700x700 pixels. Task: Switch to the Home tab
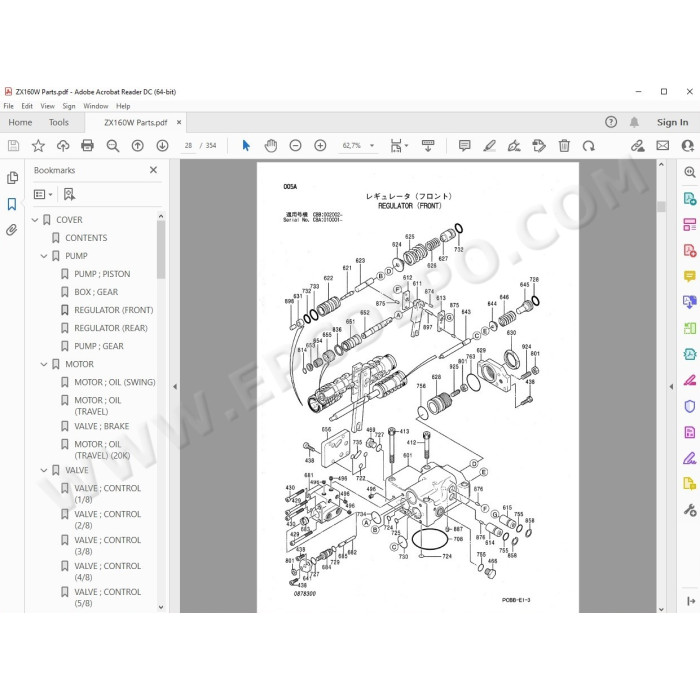coord(20,122)
